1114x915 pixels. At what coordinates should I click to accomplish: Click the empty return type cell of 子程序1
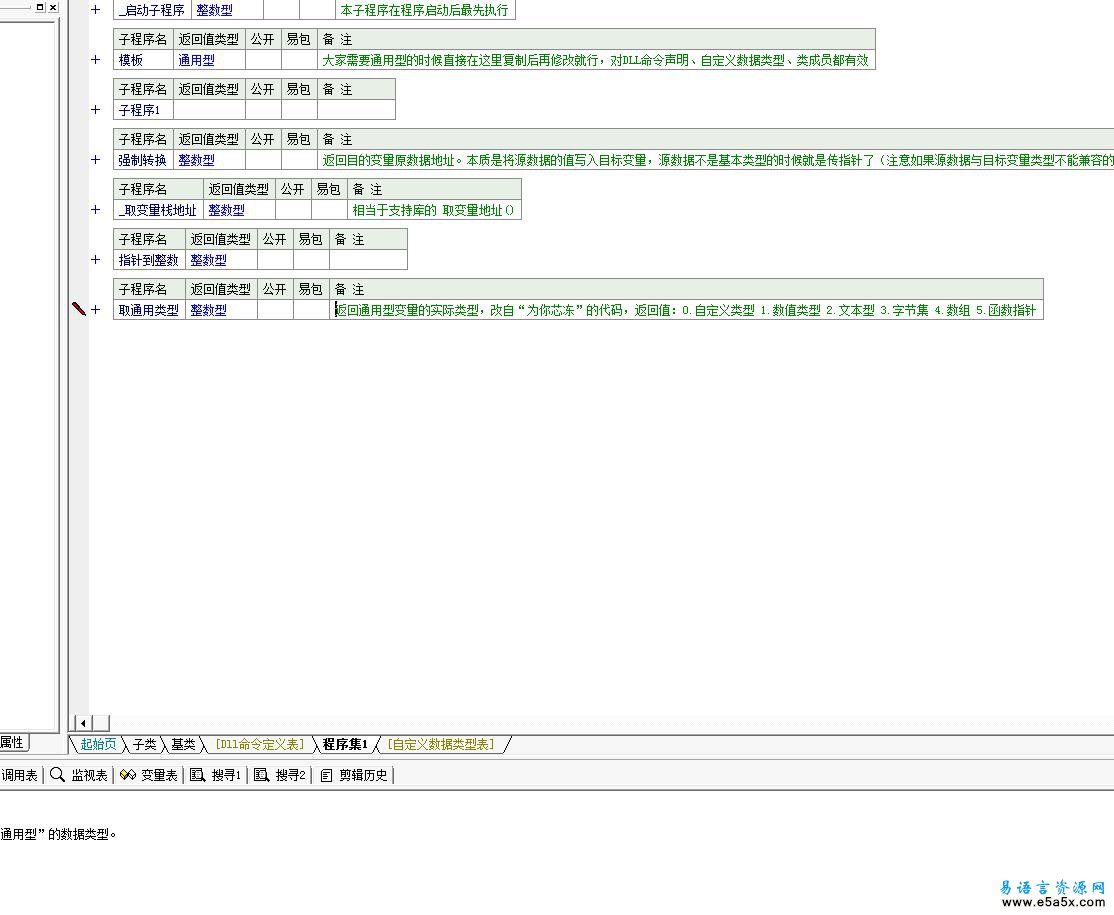209,110
